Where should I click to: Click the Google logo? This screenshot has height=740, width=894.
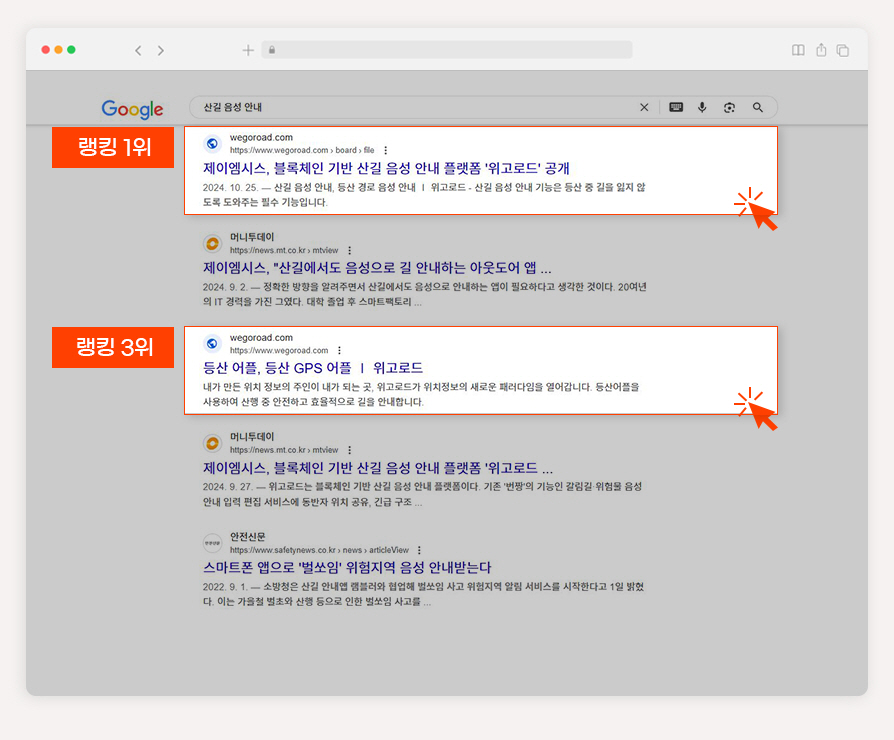click(132, 109)
